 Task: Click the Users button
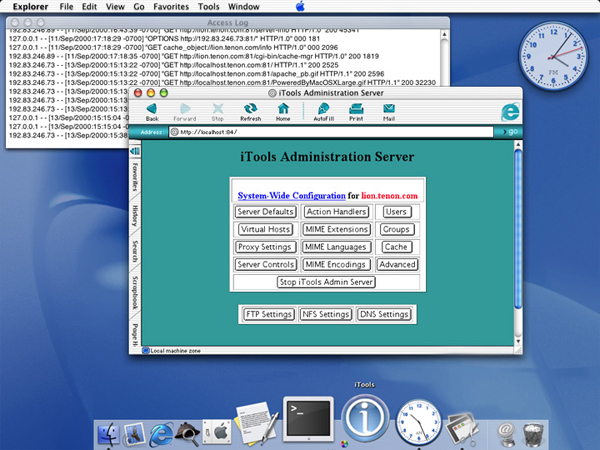click(x=396, y=212)
